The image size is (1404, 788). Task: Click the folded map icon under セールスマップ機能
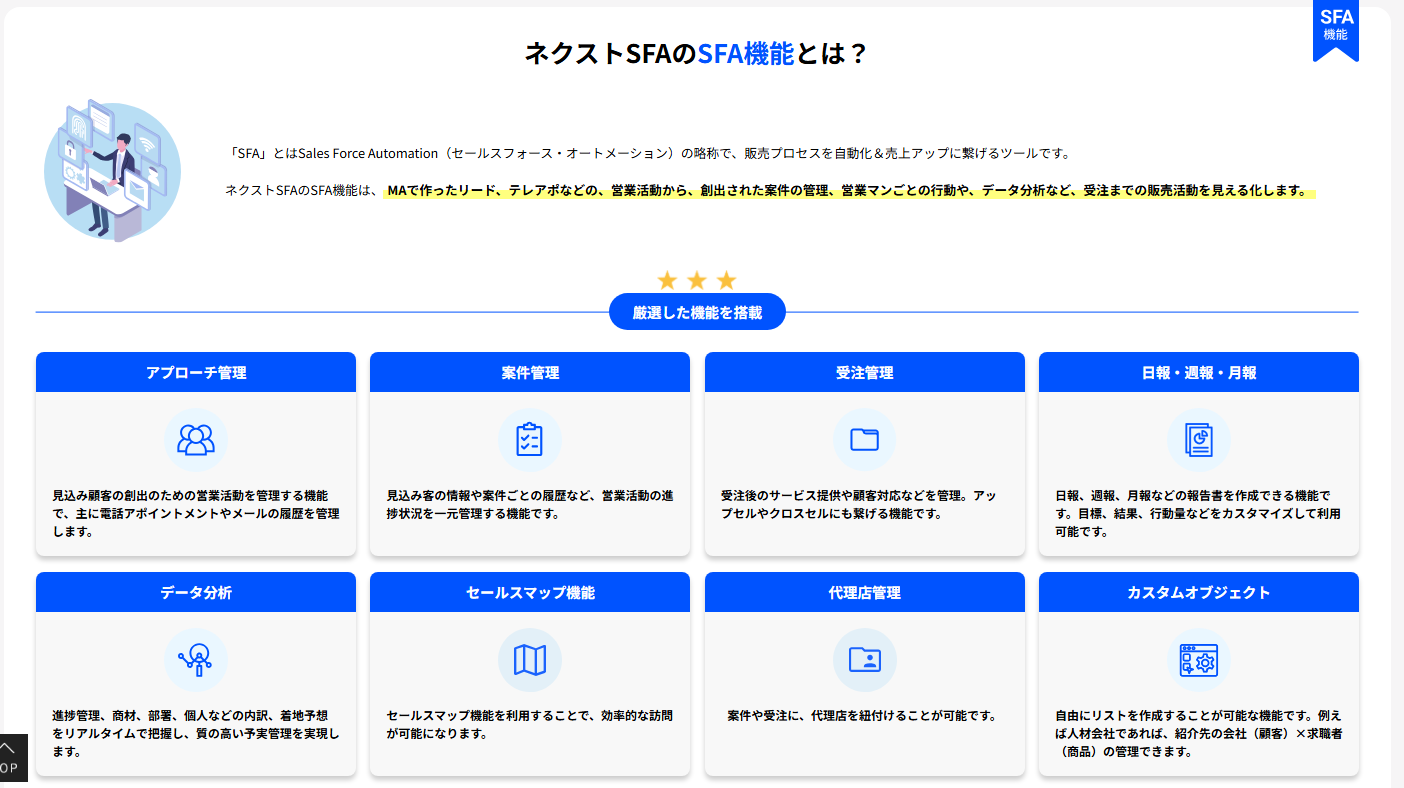530,660
